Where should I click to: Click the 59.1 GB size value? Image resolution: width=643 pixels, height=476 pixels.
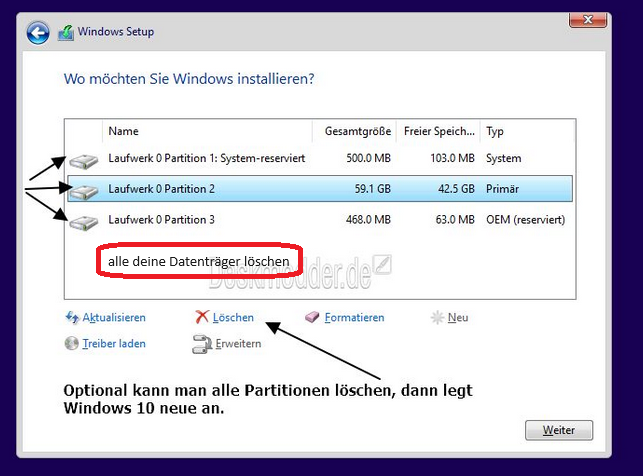(372, 189)
